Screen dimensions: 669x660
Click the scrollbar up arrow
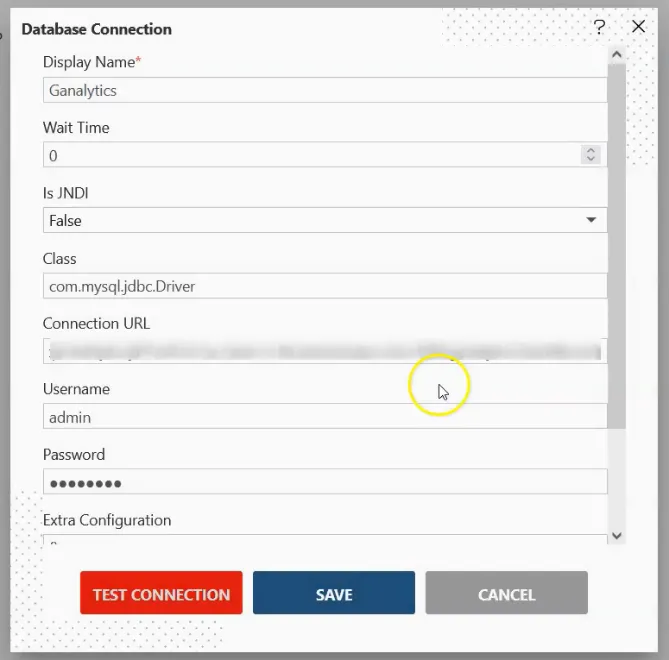[617, 55]
